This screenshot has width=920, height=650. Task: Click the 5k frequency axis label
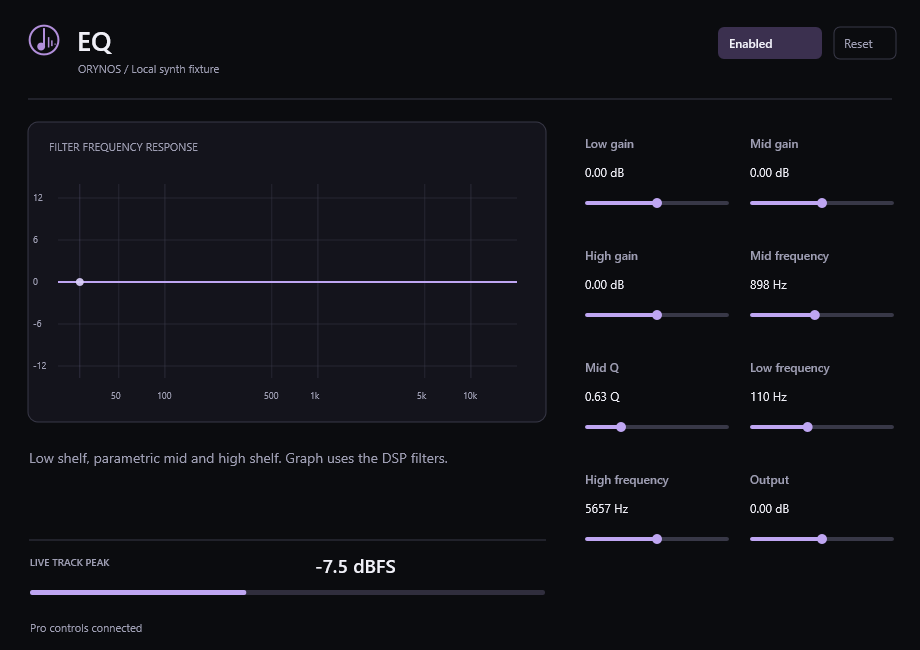click(421, 396)
